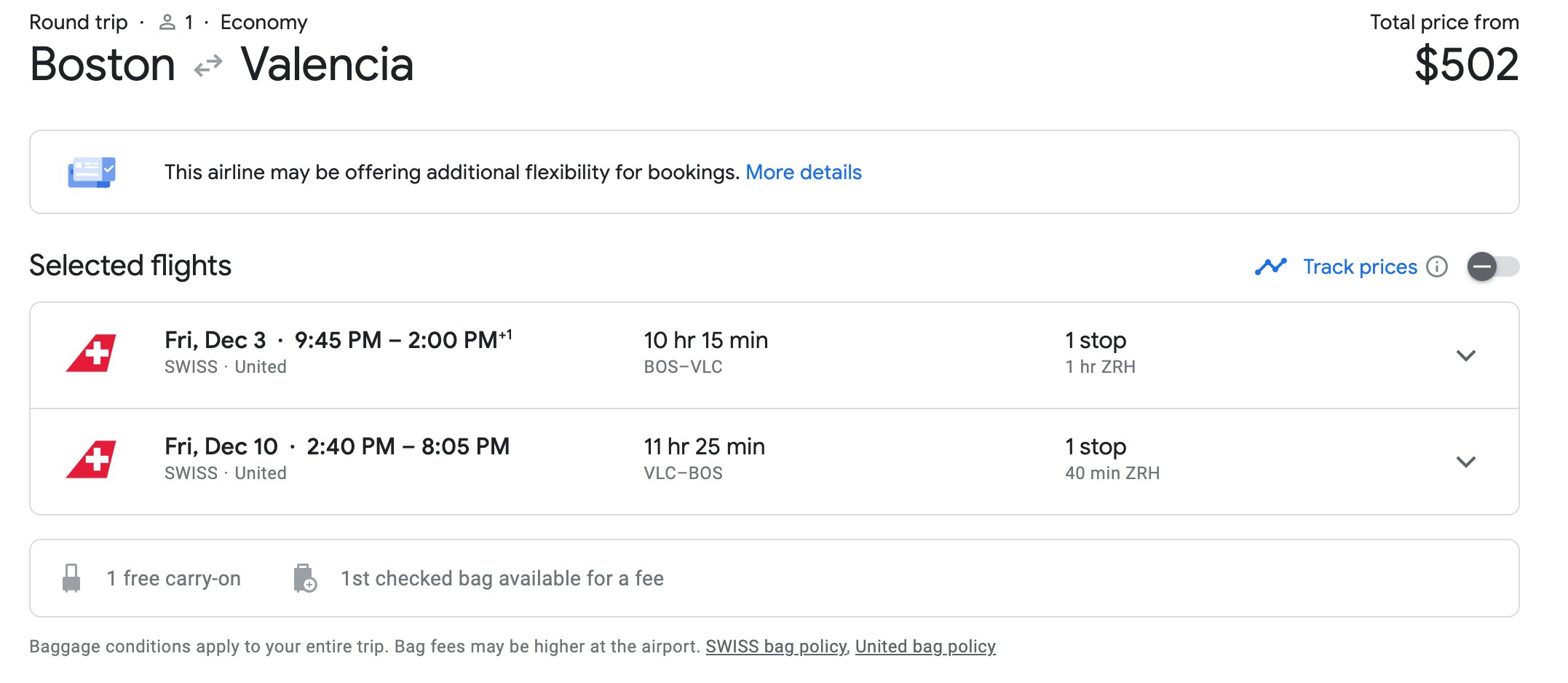This screenshot has height=683, width=1568.
Task: Click the flexible booking ticket icon
Action: coord(92,173)
